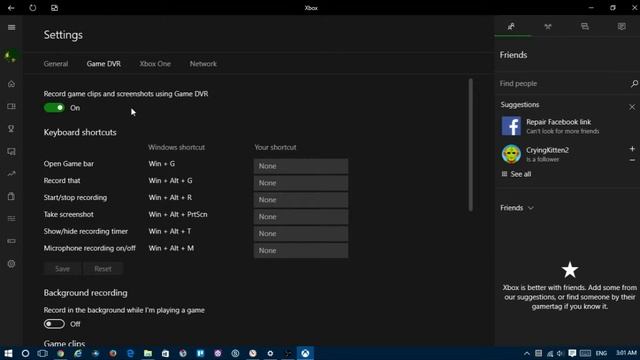Turn off Game DVR recording toggle
Screen dimensions: 640x360
pyautogui.click(x=54, y=108)
